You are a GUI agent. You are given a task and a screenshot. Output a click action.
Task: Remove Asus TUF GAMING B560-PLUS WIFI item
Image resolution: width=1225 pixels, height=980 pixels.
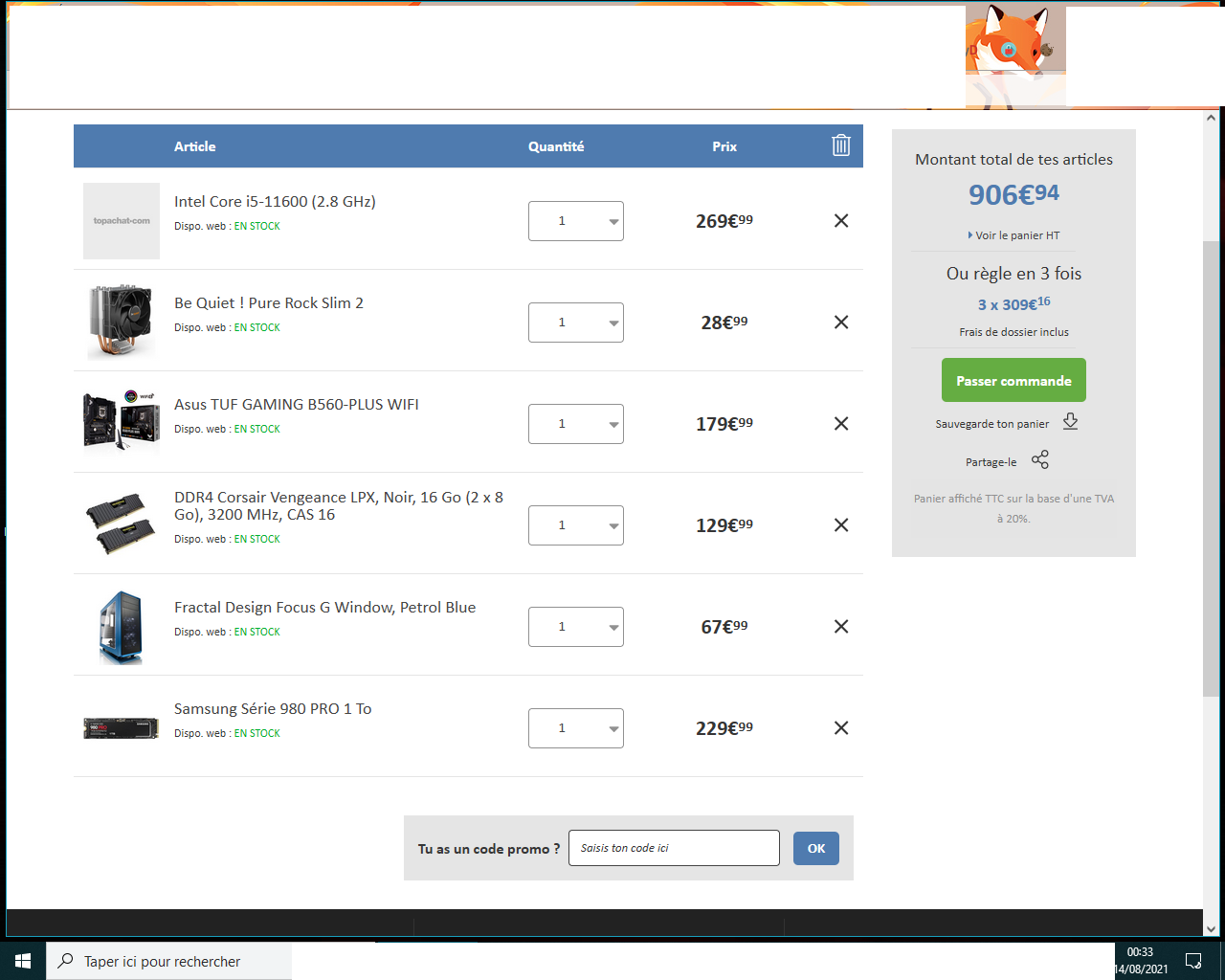click(x=841, y=424)
